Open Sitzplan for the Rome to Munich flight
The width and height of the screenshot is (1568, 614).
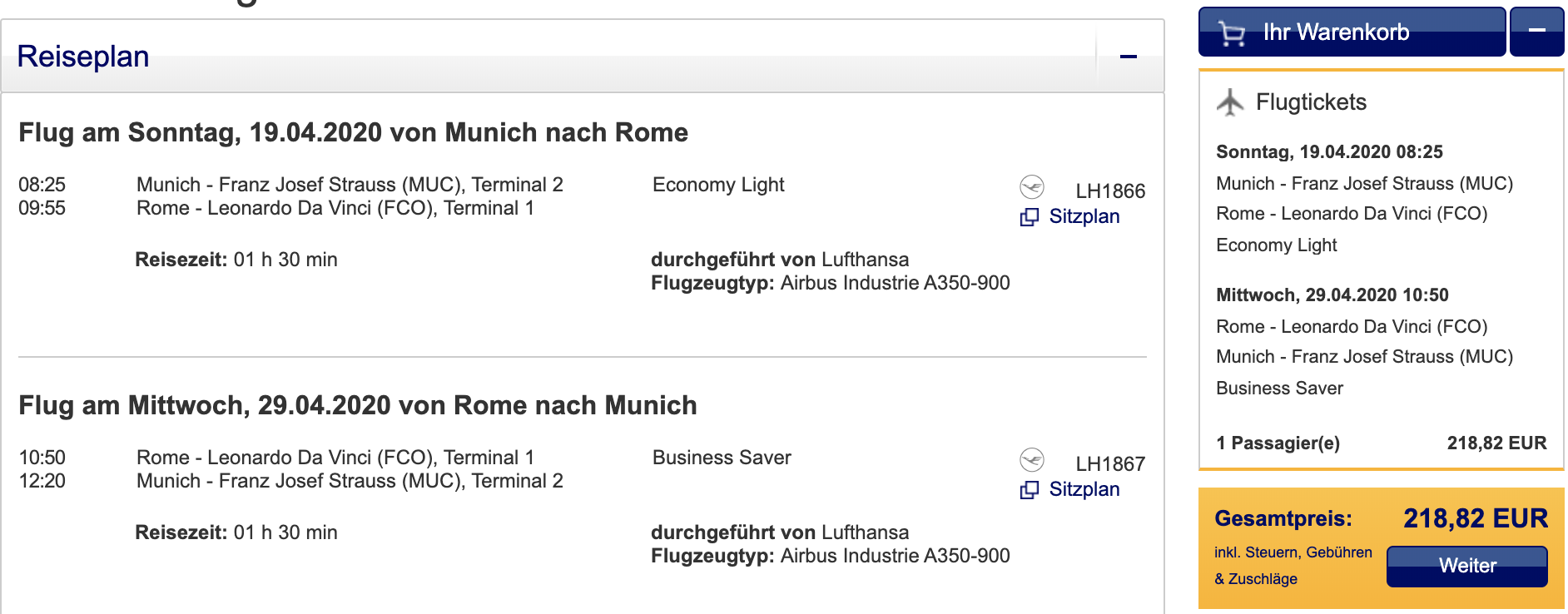pos(1084,489)
